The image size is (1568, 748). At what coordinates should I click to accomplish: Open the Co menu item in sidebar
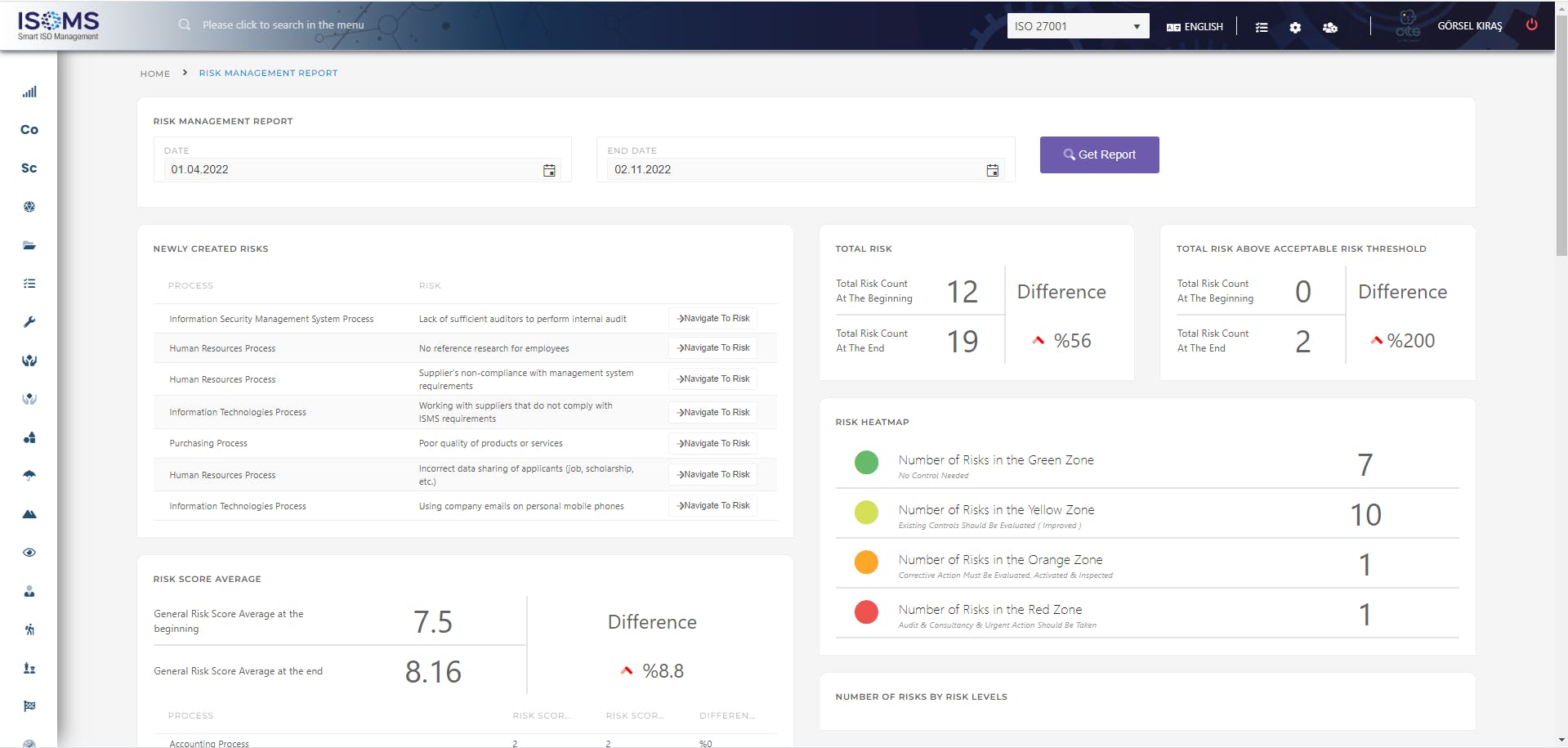pyautogui.click(x=29, y=129)
